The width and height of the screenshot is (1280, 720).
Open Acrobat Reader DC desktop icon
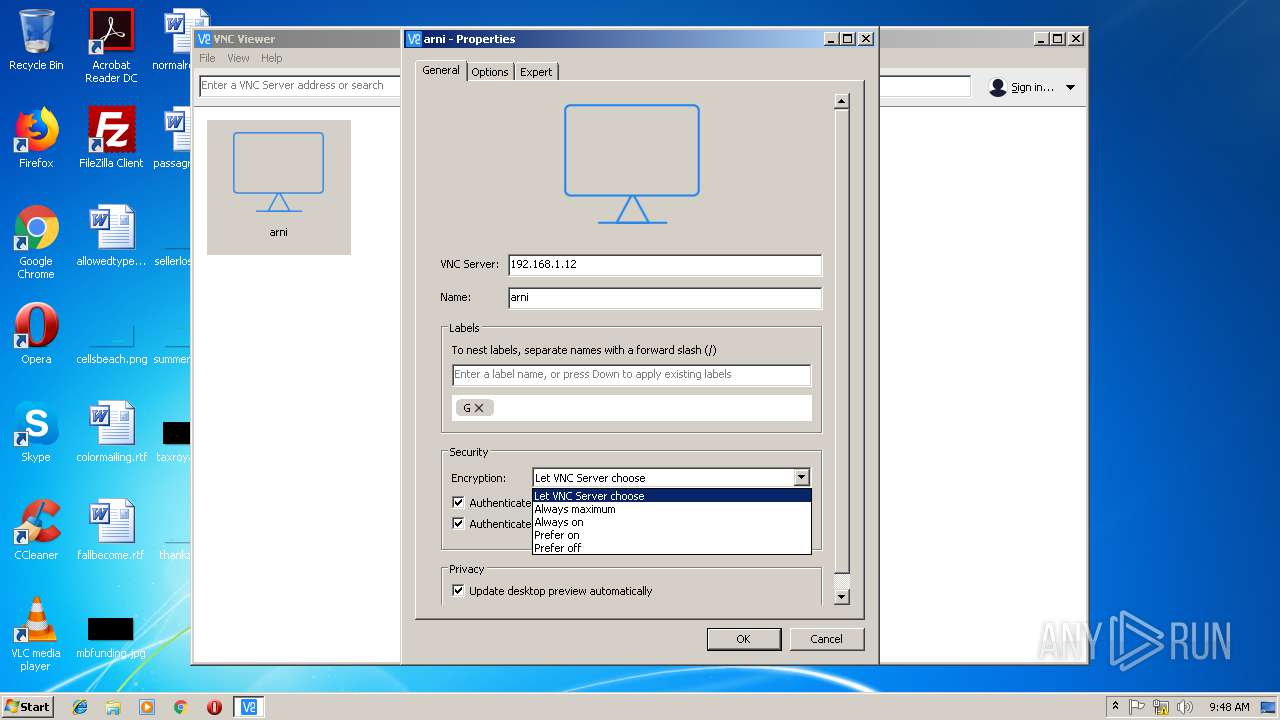(x=111, y=46)
